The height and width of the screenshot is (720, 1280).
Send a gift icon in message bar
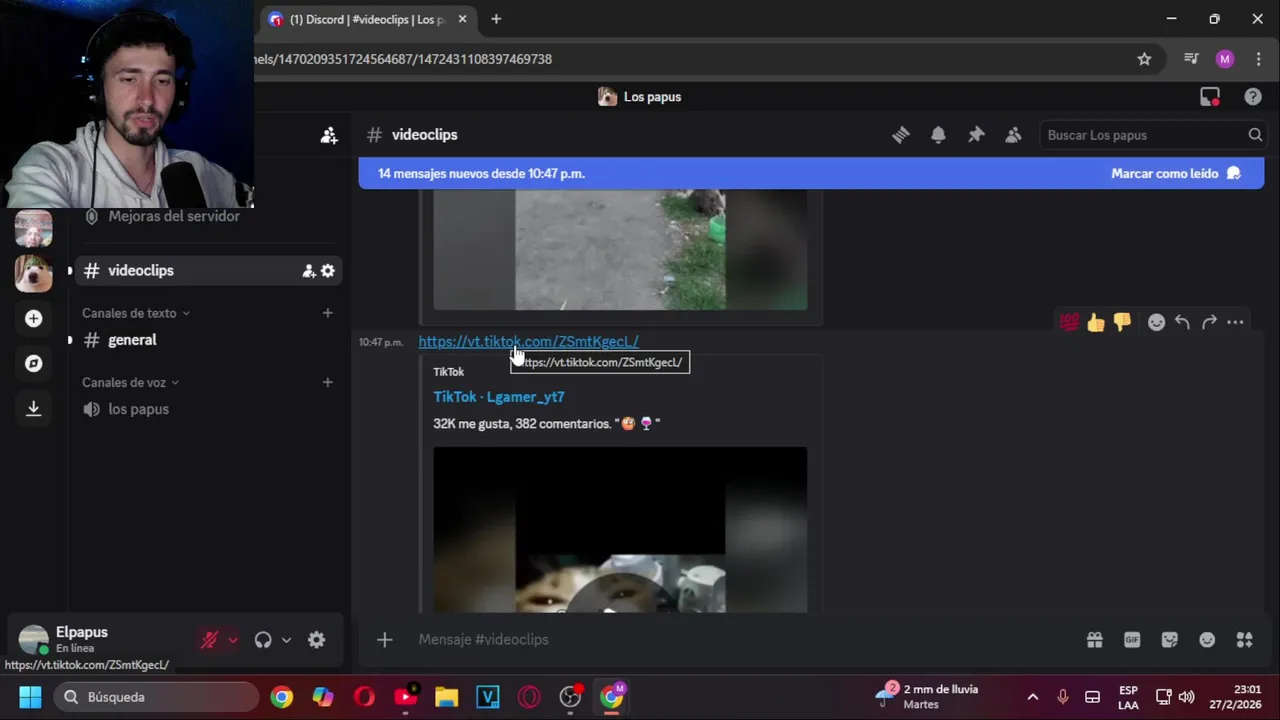[x=1095, y=640]
